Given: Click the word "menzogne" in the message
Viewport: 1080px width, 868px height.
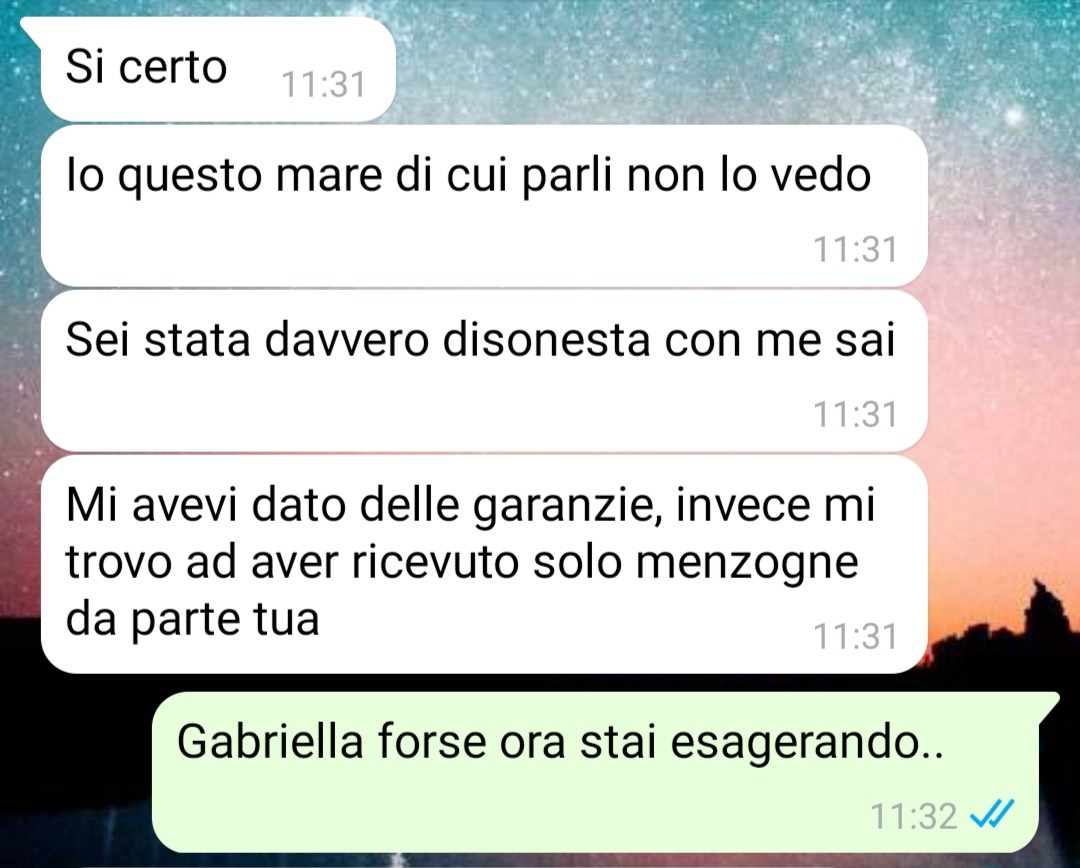Looking at the screenshot, I should click(x=747, y=565).
